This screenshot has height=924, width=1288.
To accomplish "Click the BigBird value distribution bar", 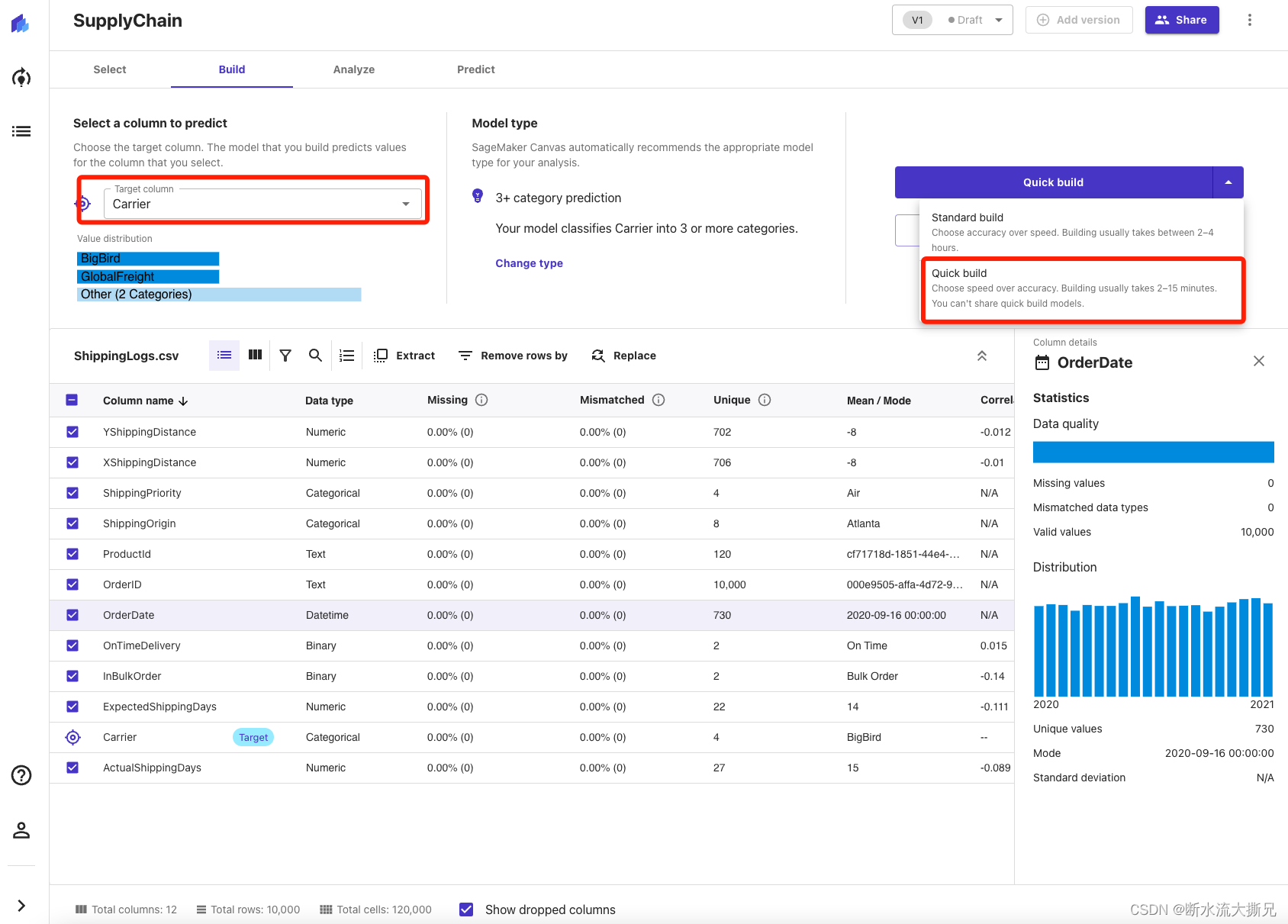I will point(148,259).
